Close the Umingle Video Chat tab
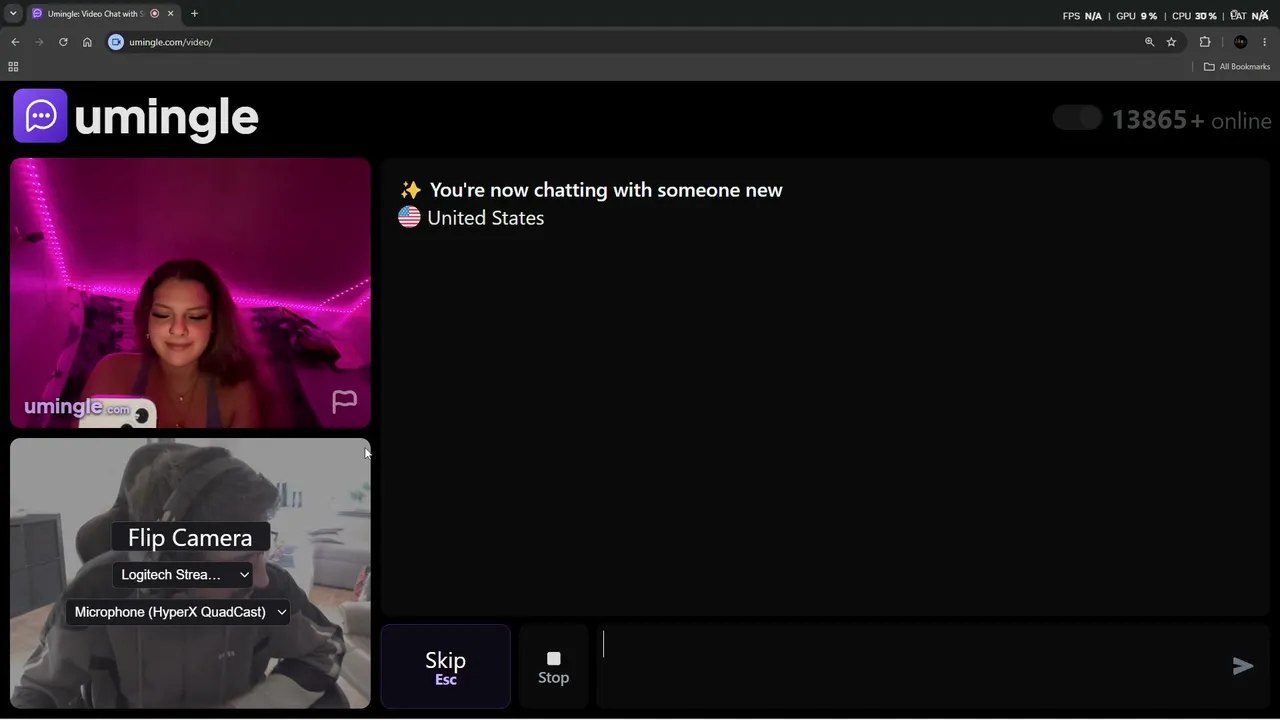Viewport: 1280px width, 720px height. coord(170,14)
